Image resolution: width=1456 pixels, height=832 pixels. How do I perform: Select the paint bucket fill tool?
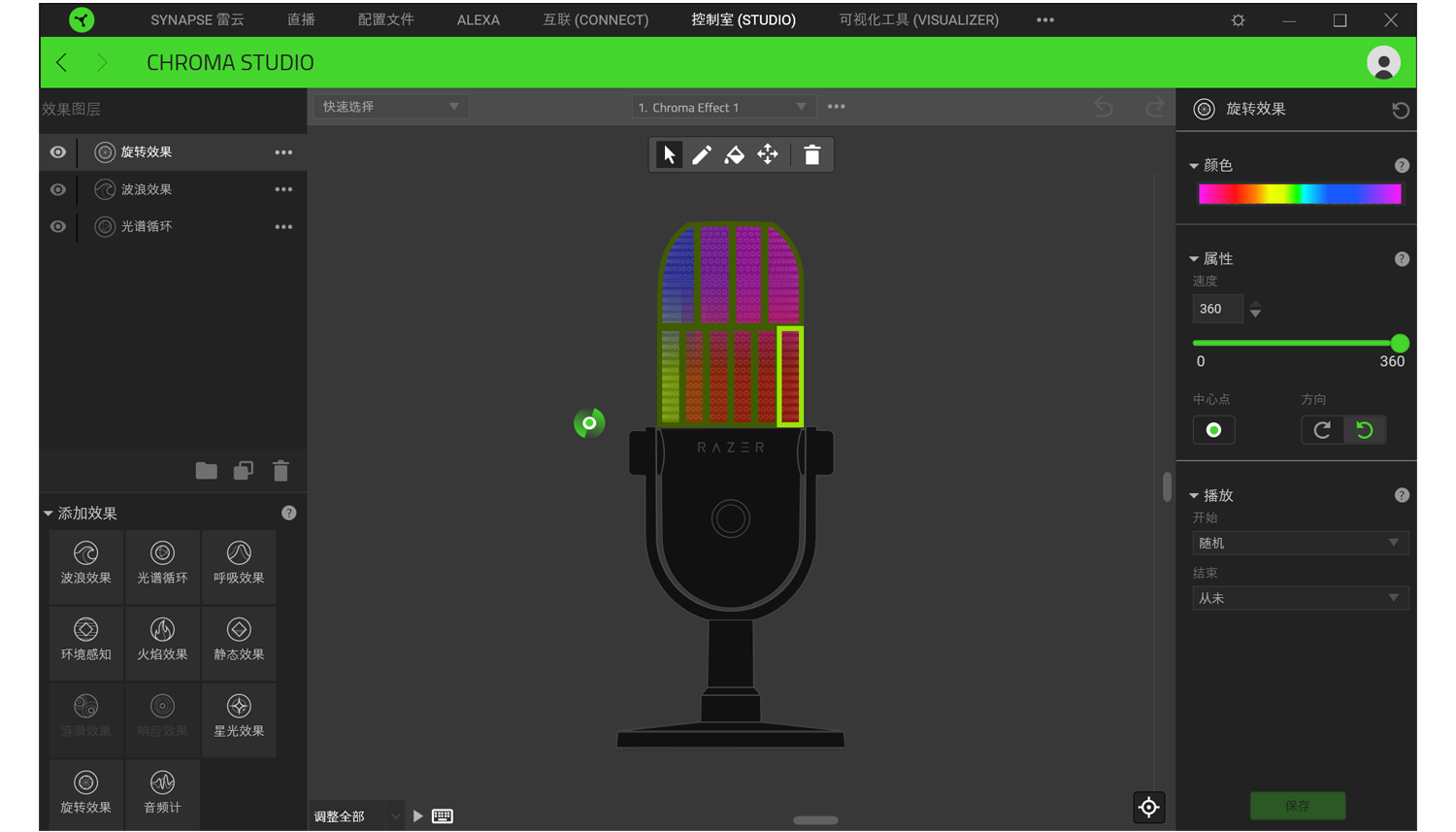click(x=735, y=154)
